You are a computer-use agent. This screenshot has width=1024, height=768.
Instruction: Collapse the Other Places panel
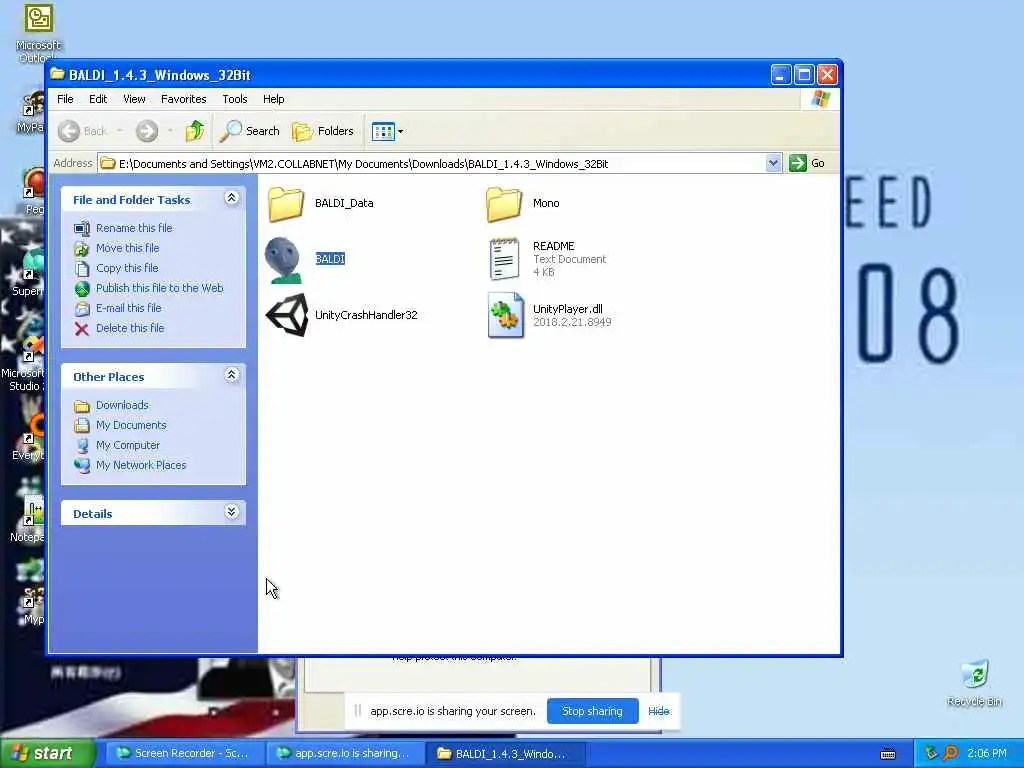coord(231,375)
